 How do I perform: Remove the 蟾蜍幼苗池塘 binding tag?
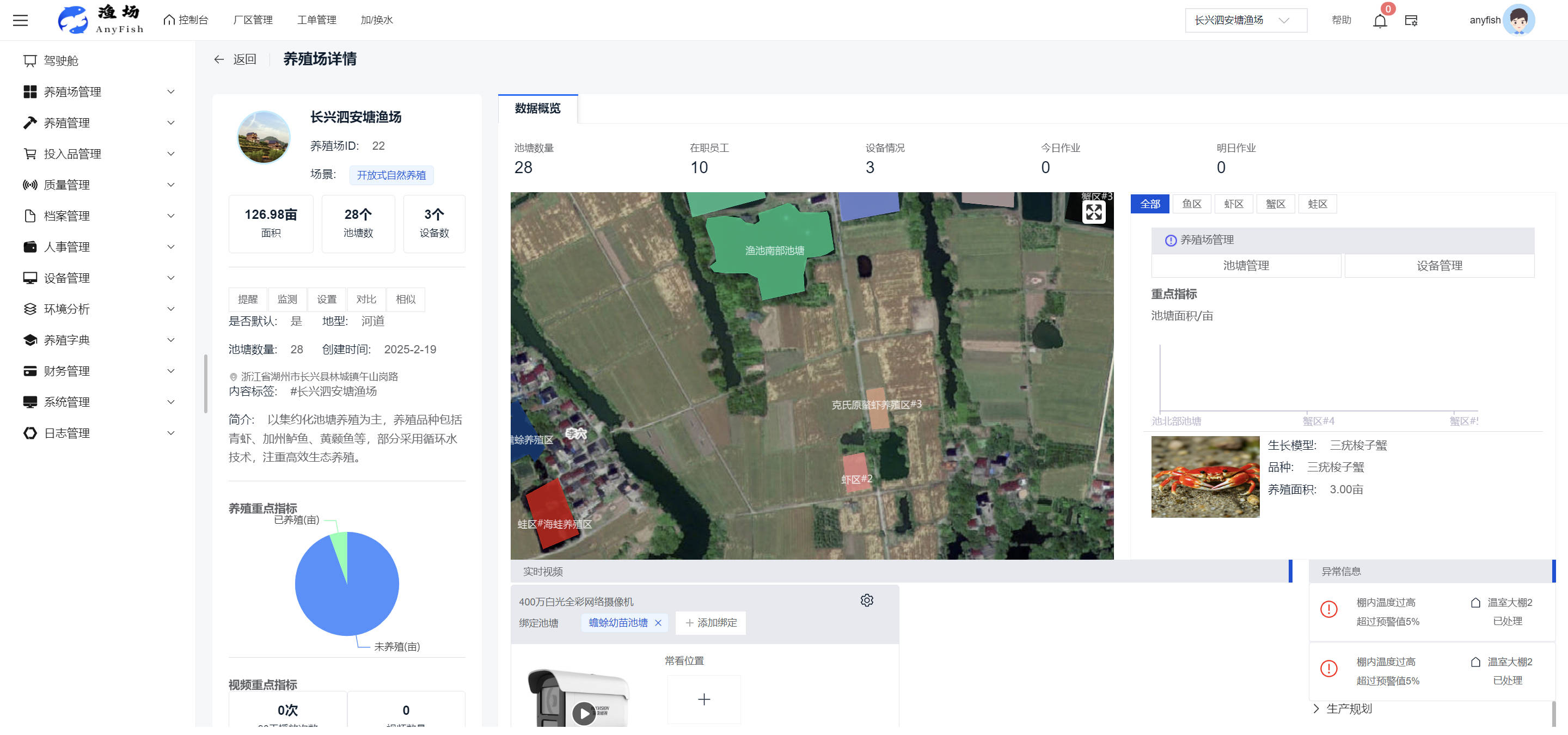point(658,622)
